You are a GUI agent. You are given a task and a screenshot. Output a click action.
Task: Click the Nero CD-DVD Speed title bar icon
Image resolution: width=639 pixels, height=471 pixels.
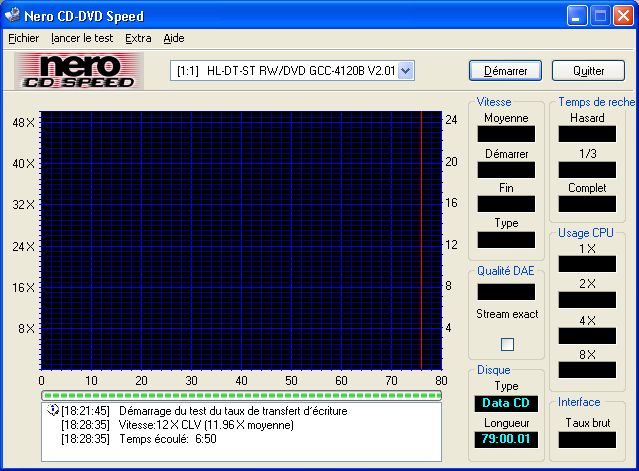12,15
